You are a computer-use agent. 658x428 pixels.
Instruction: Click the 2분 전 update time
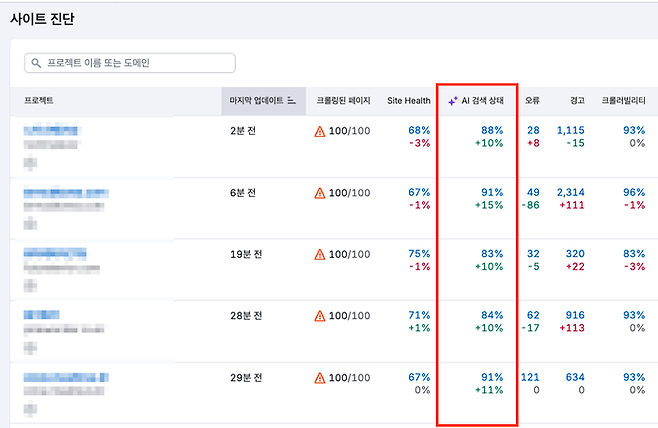(243, 131)
